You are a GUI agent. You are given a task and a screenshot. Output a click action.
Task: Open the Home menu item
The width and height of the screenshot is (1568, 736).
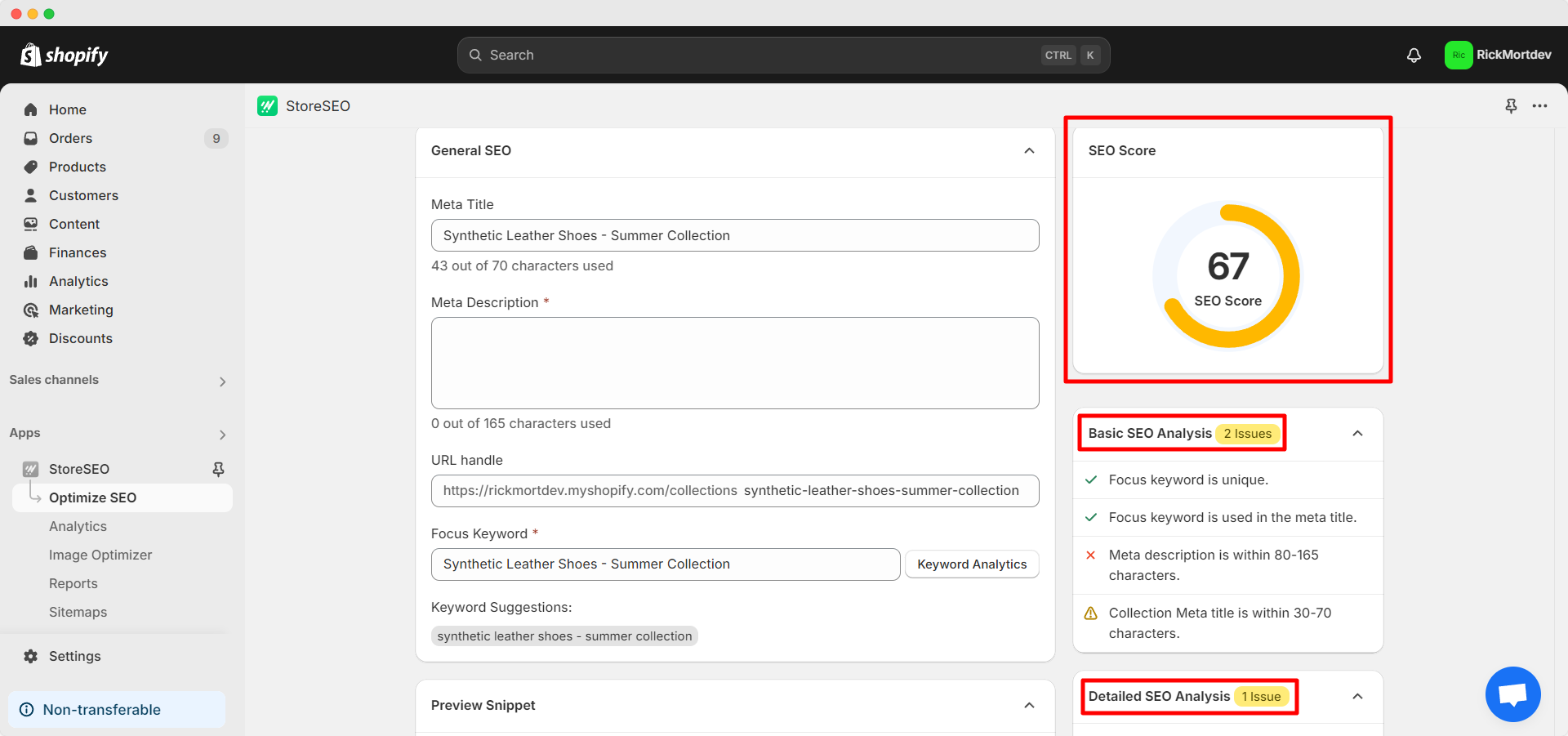(122, 109)
